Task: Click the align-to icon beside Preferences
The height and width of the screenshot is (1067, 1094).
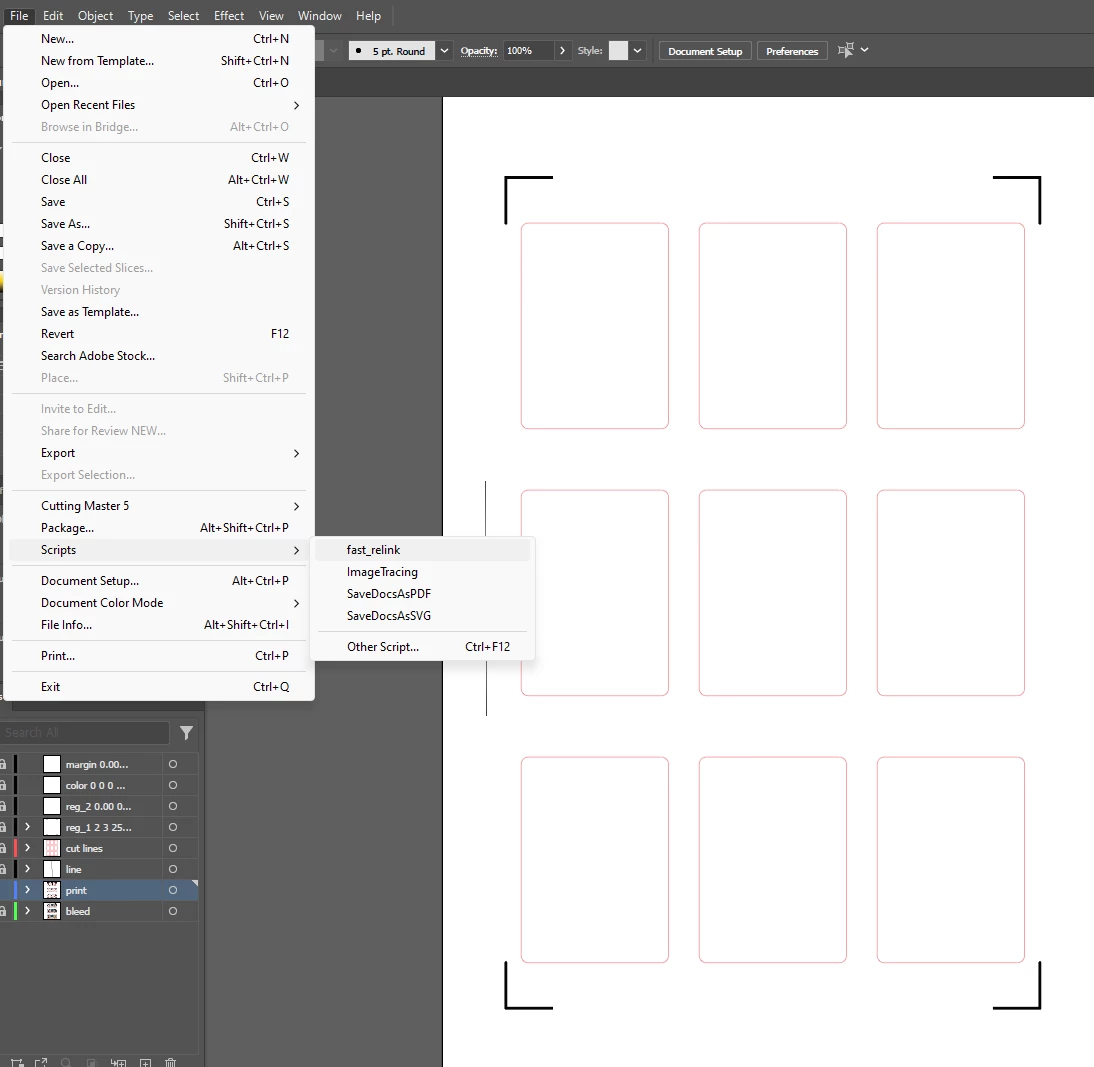Action: [845, 50]
